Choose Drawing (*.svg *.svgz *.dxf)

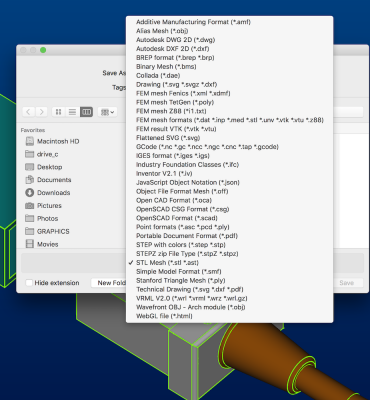coord(229,84)
